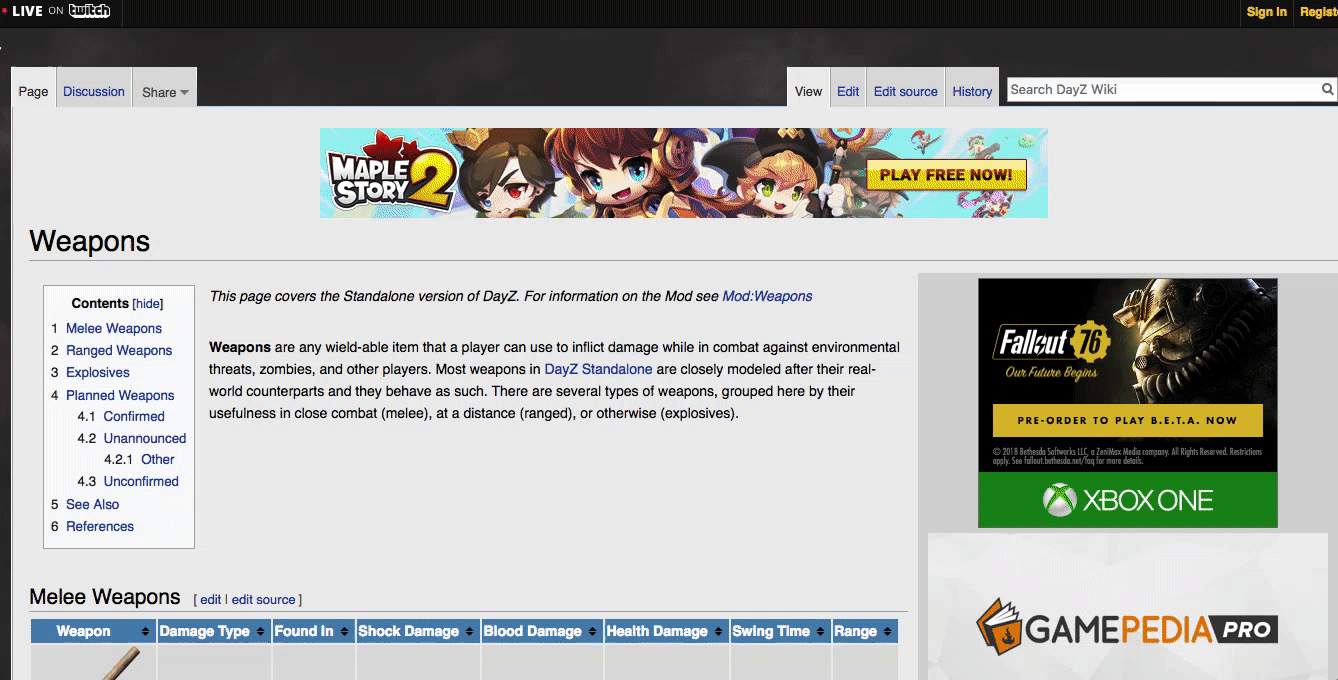
Task: Focus the Search DayZ Wiki field
Action: (1160, 90)
